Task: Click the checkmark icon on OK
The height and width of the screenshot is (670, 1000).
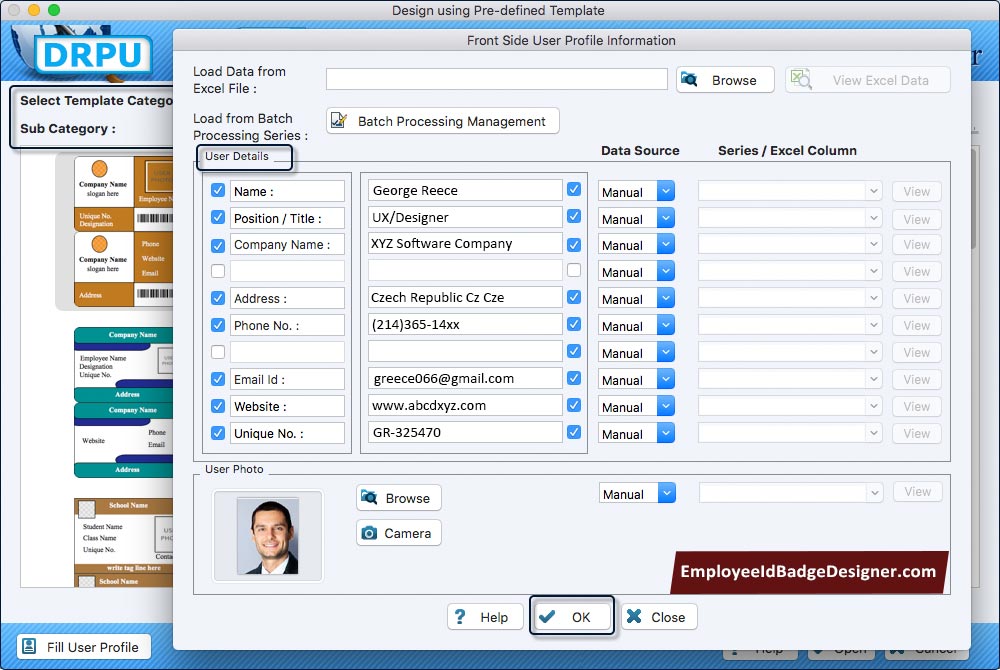Action: (547, 616)
